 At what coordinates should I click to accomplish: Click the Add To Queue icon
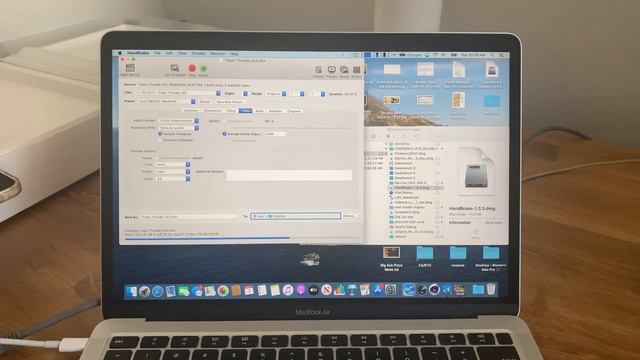(x=175, y=68)
